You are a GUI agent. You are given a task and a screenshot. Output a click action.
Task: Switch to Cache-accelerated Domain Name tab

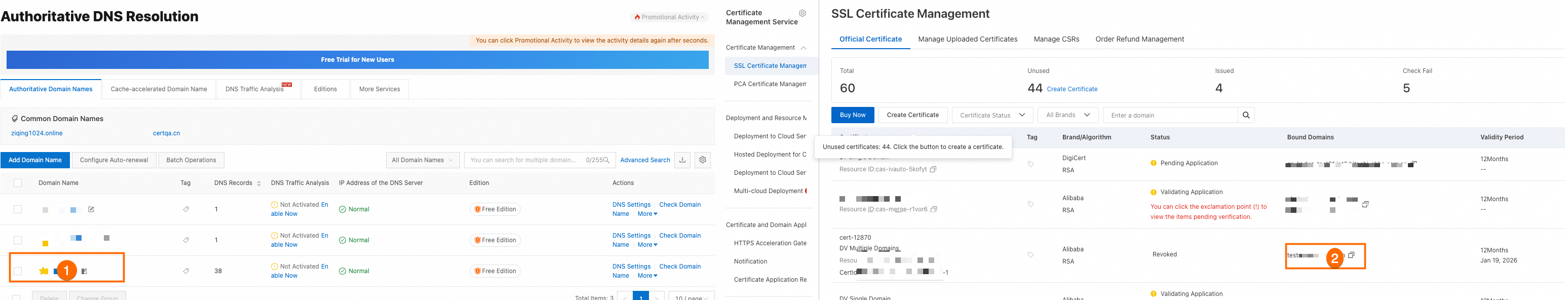[x=159, y=89]
